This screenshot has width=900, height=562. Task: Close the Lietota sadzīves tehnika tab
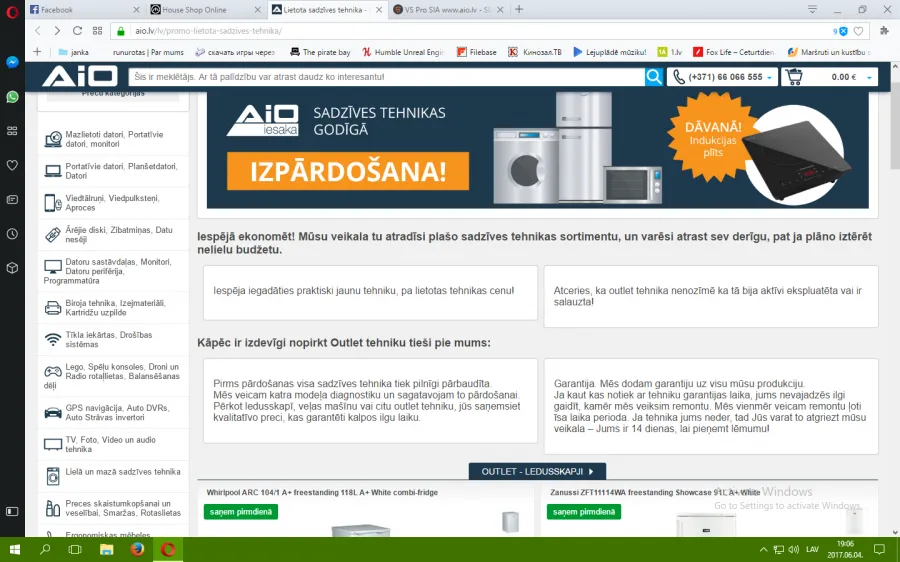[379, 10]
